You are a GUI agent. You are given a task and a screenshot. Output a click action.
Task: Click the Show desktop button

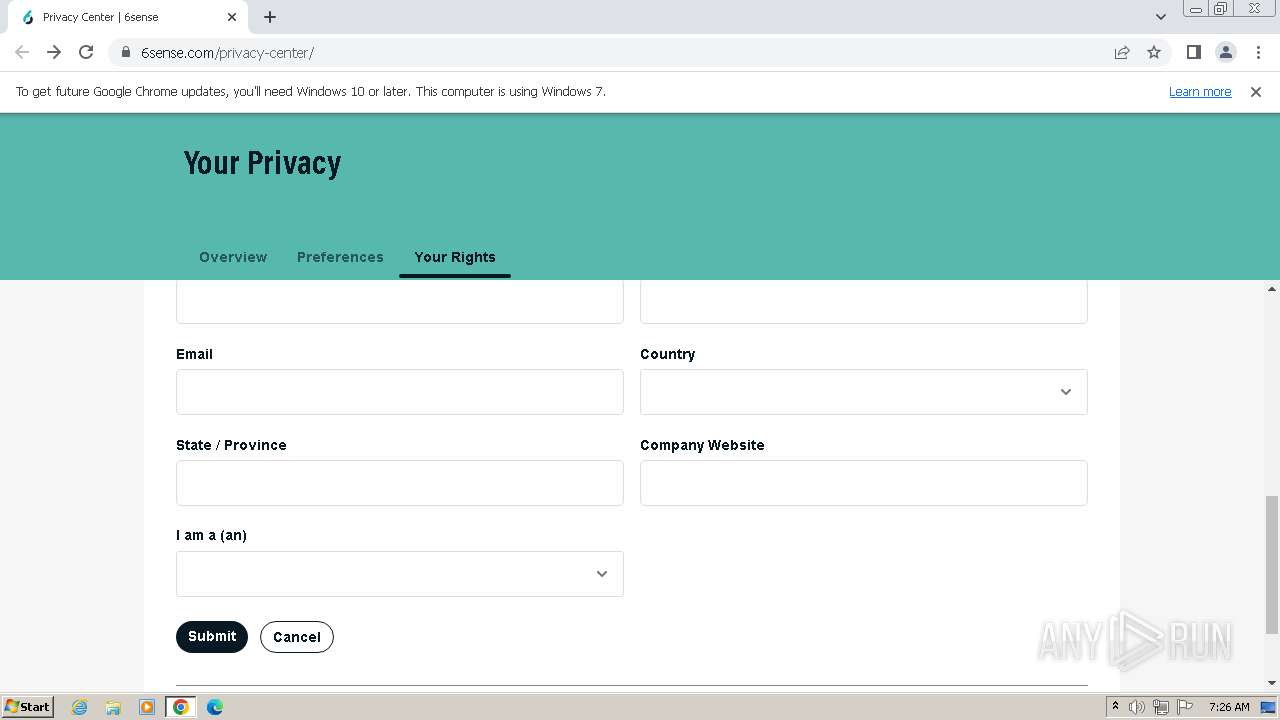[x=1269, y=707]
